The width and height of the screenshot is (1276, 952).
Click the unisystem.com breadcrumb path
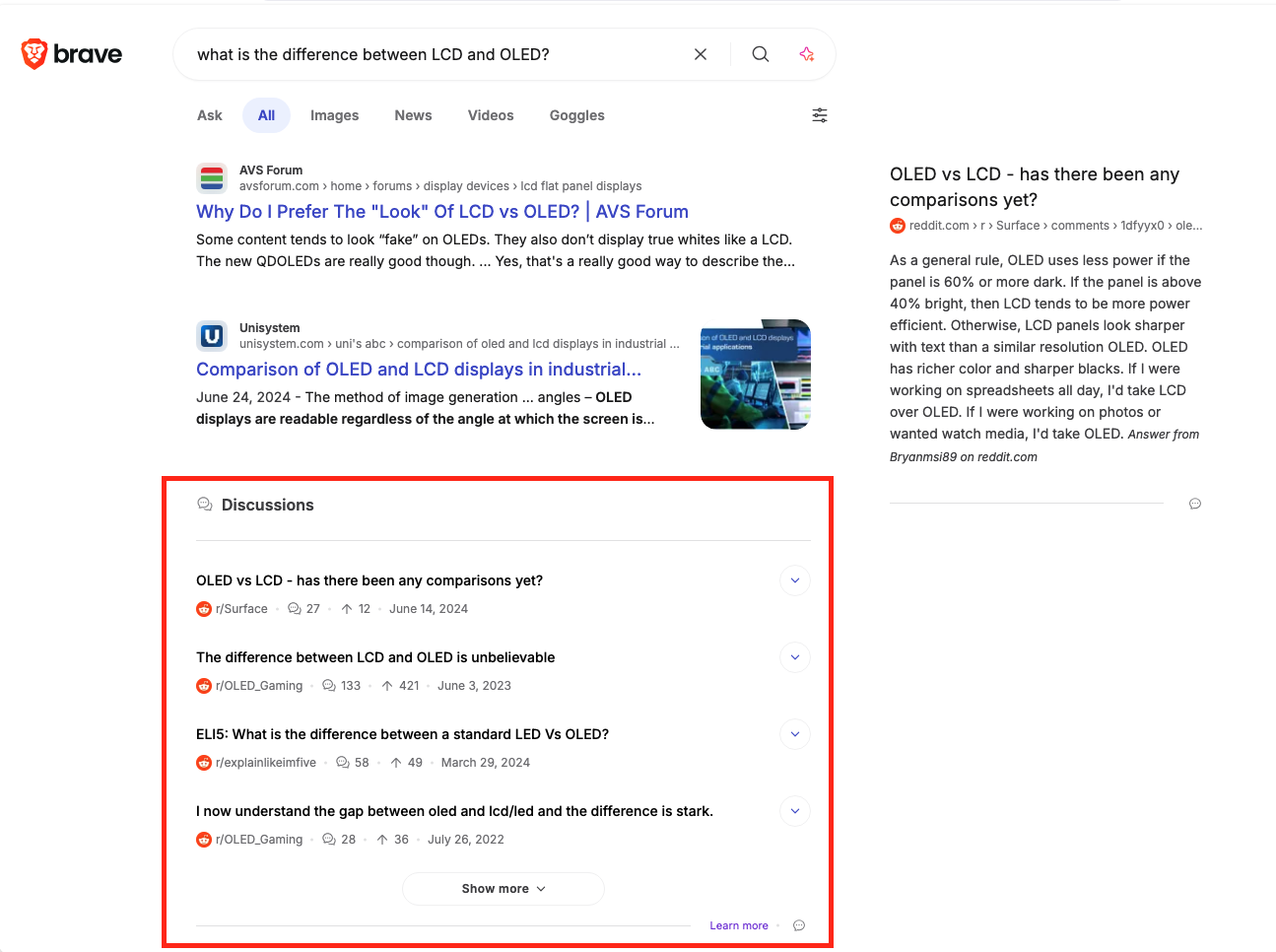click(459, 344)
